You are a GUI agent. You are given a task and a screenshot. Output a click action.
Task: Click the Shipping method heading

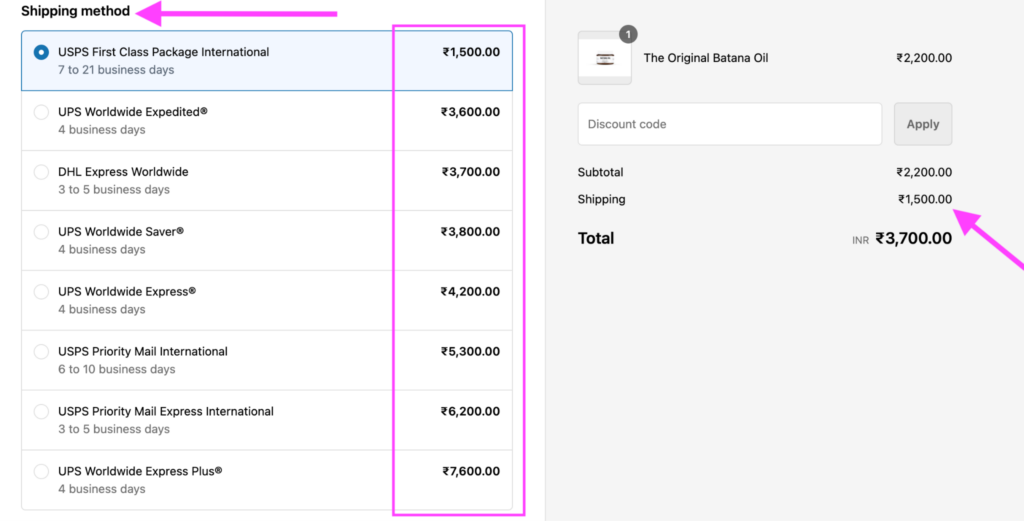click(x=75, y=11)
